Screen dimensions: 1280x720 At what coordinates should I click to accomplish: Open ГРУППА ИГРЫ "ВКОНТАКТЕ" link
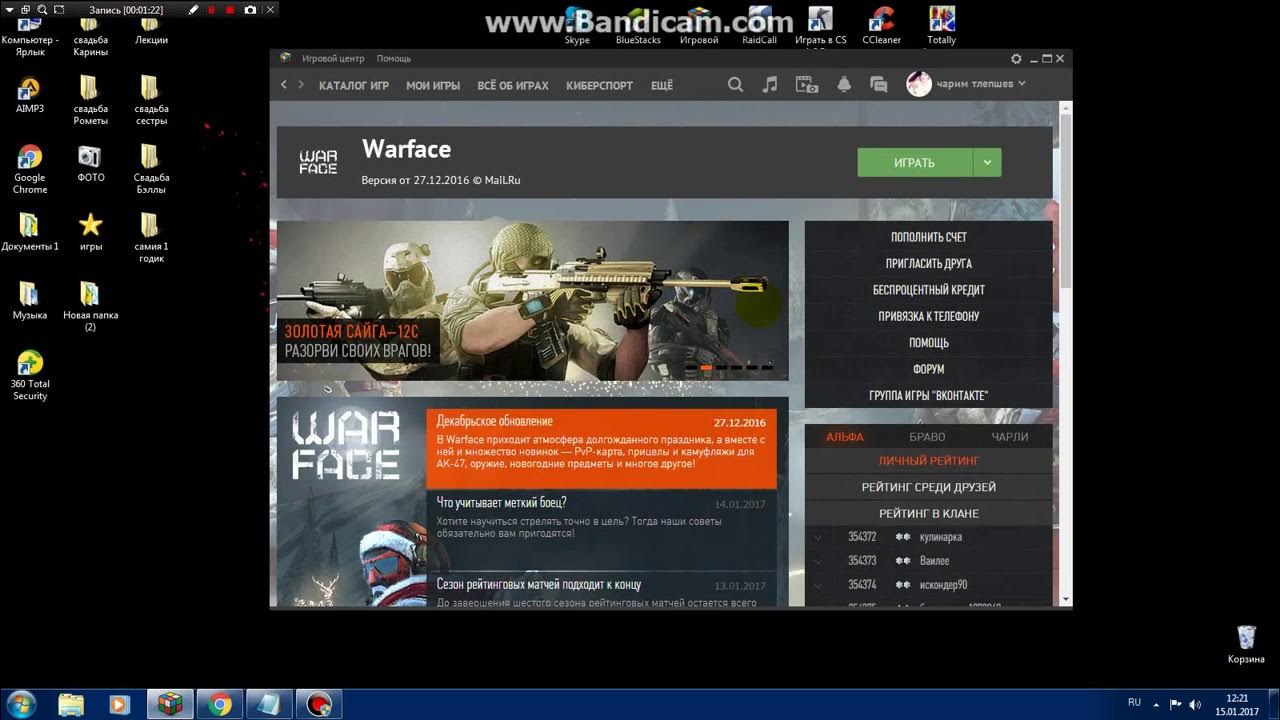tap(929, 396)
